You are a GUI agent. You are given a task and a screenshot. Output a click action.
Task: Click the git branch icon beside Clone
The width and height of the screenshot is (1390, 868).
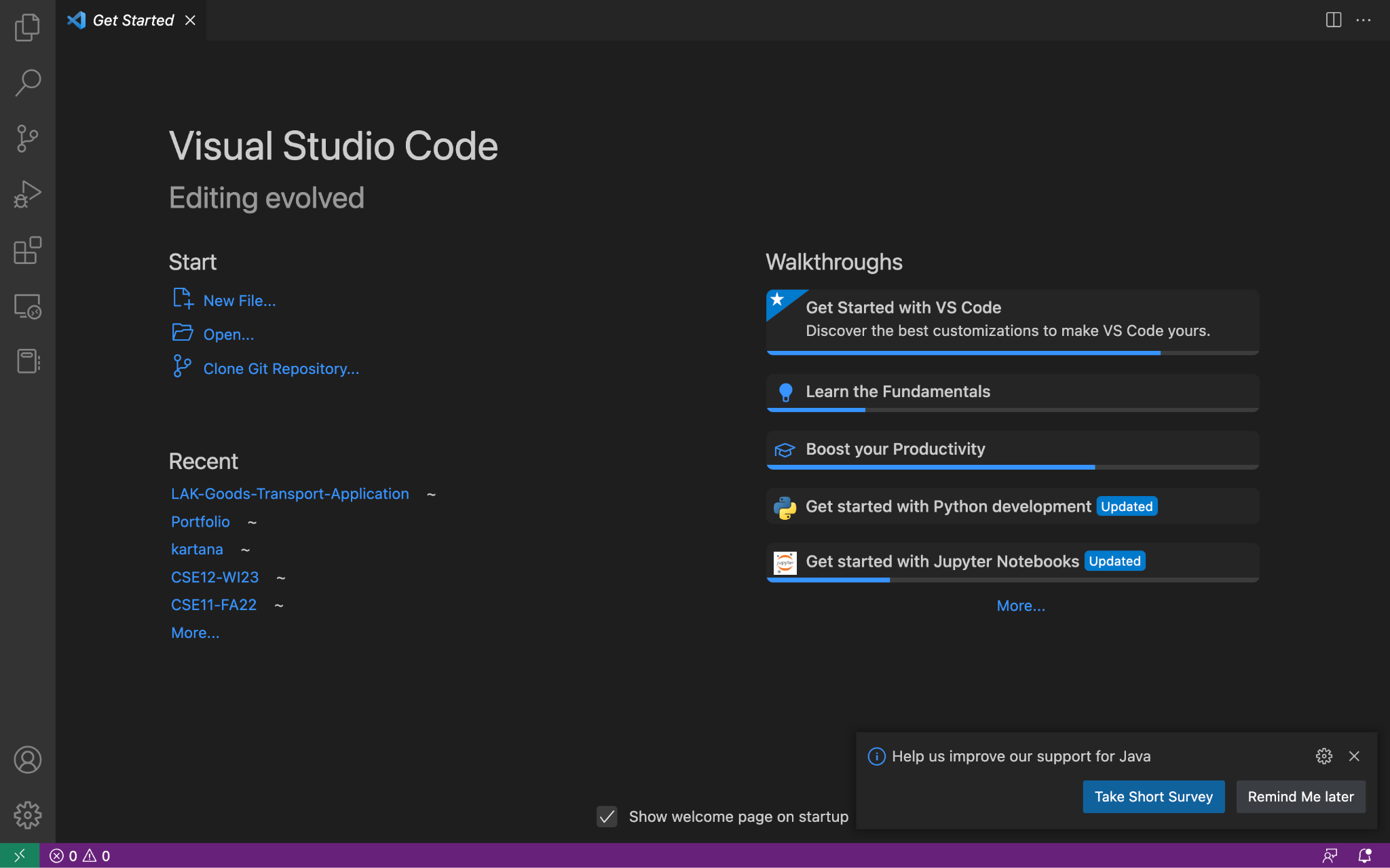[181, 366]
